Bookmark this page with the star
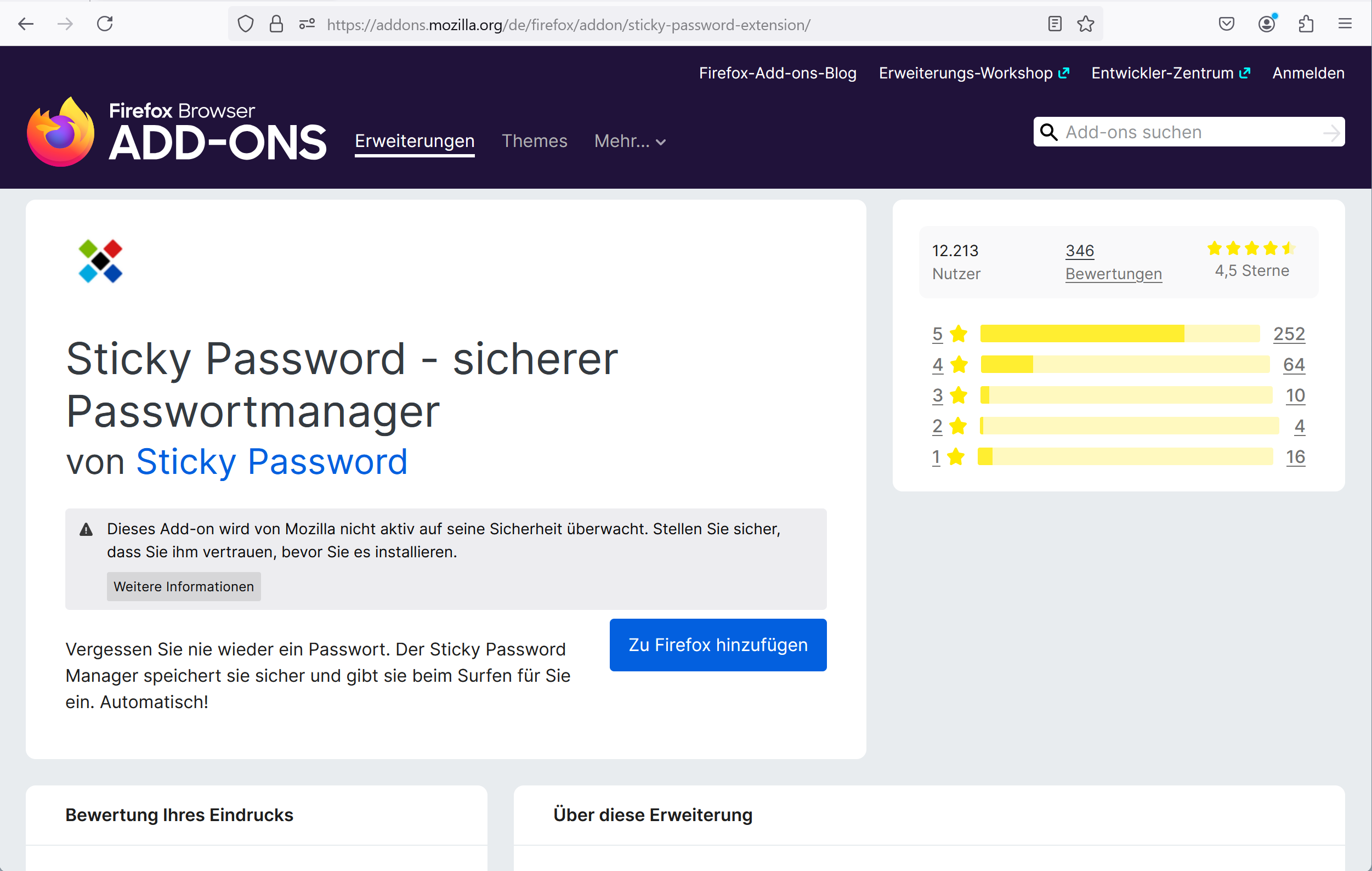The width and height of the screenshot is (1372, 871). (1086, 24)
